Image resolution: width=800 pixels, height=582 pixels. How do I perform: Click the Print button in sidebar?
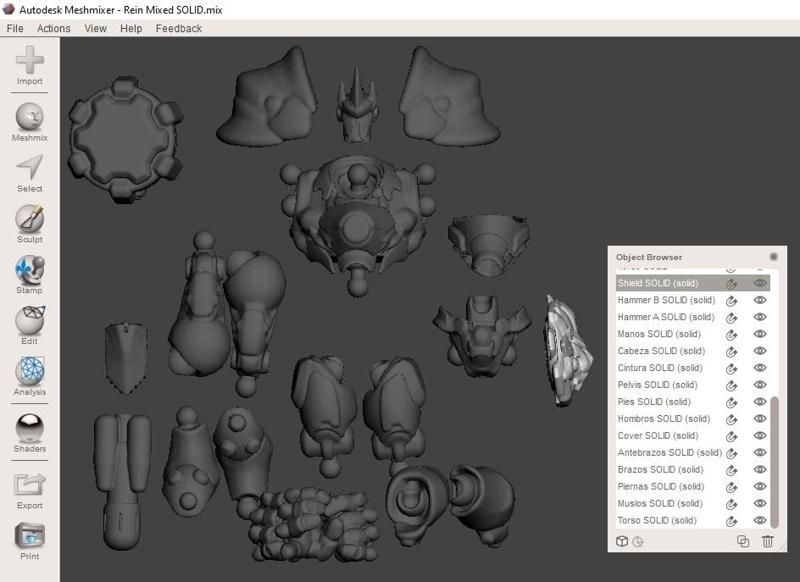pyautogui.click(x=30, y=540)
